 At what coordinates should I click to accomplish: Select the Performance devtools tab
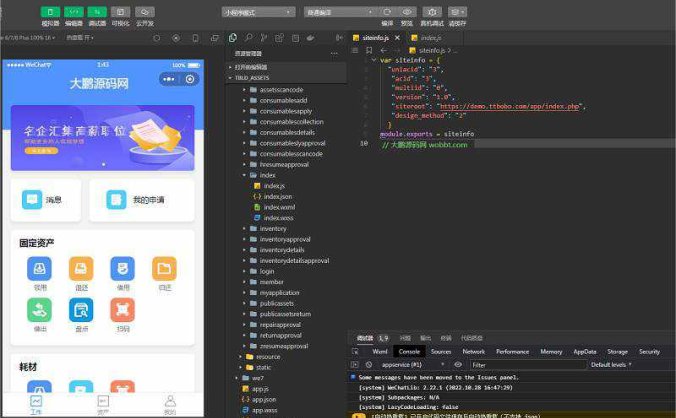pyautogui.click(x=512, y=352)
